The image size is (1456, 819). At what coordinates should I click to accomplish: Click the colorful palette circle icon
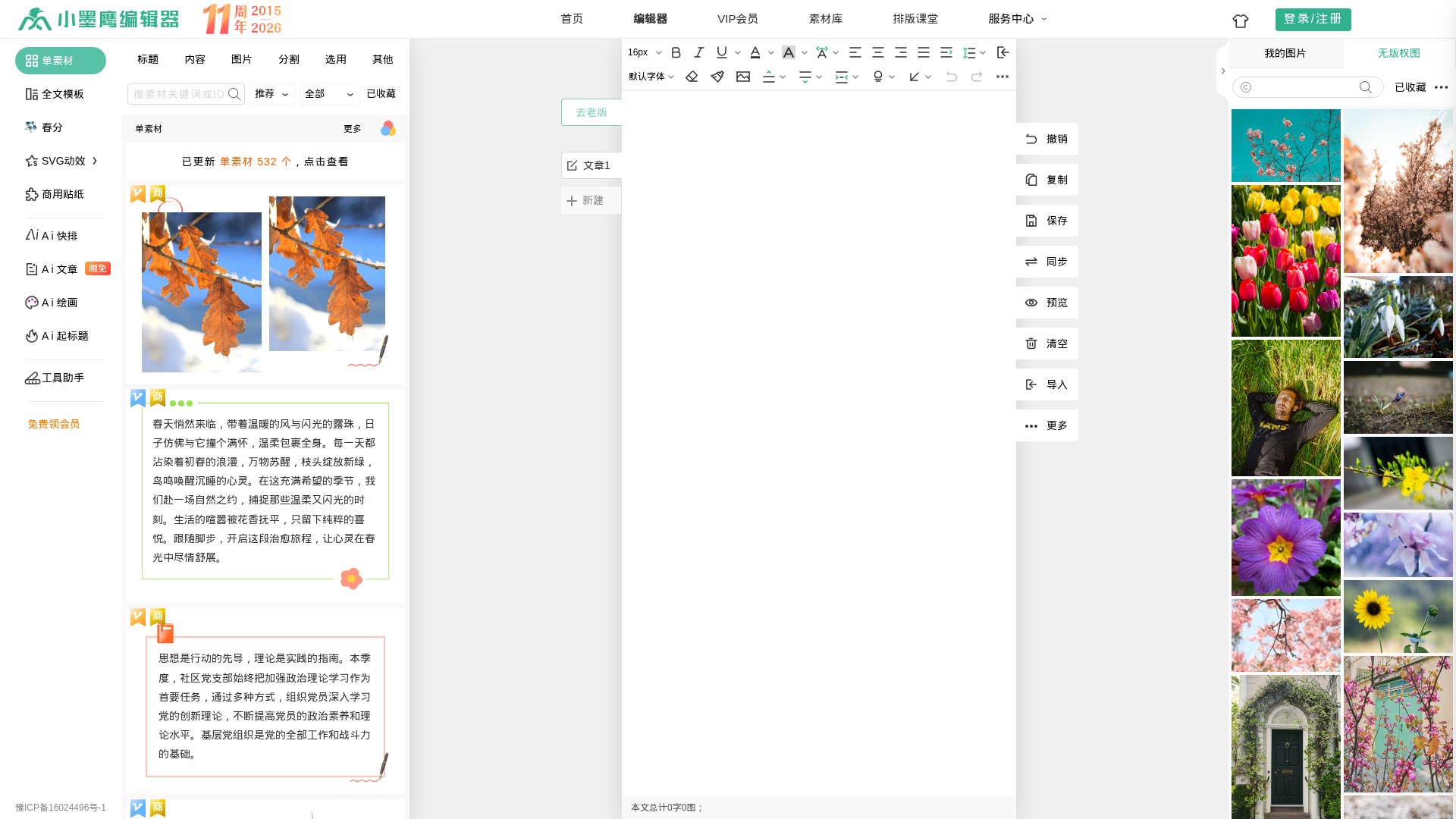pyautogui.click(x=388, y=129)
